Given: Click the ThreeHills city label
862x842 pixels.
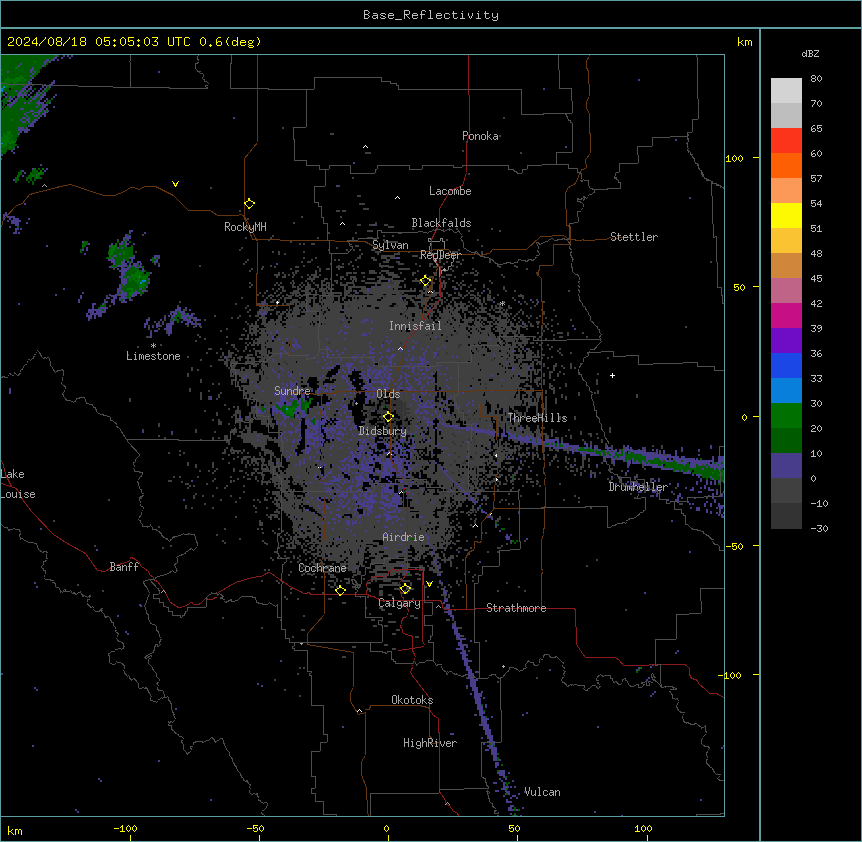Looking at the screenshot, I should coord(537,418).
